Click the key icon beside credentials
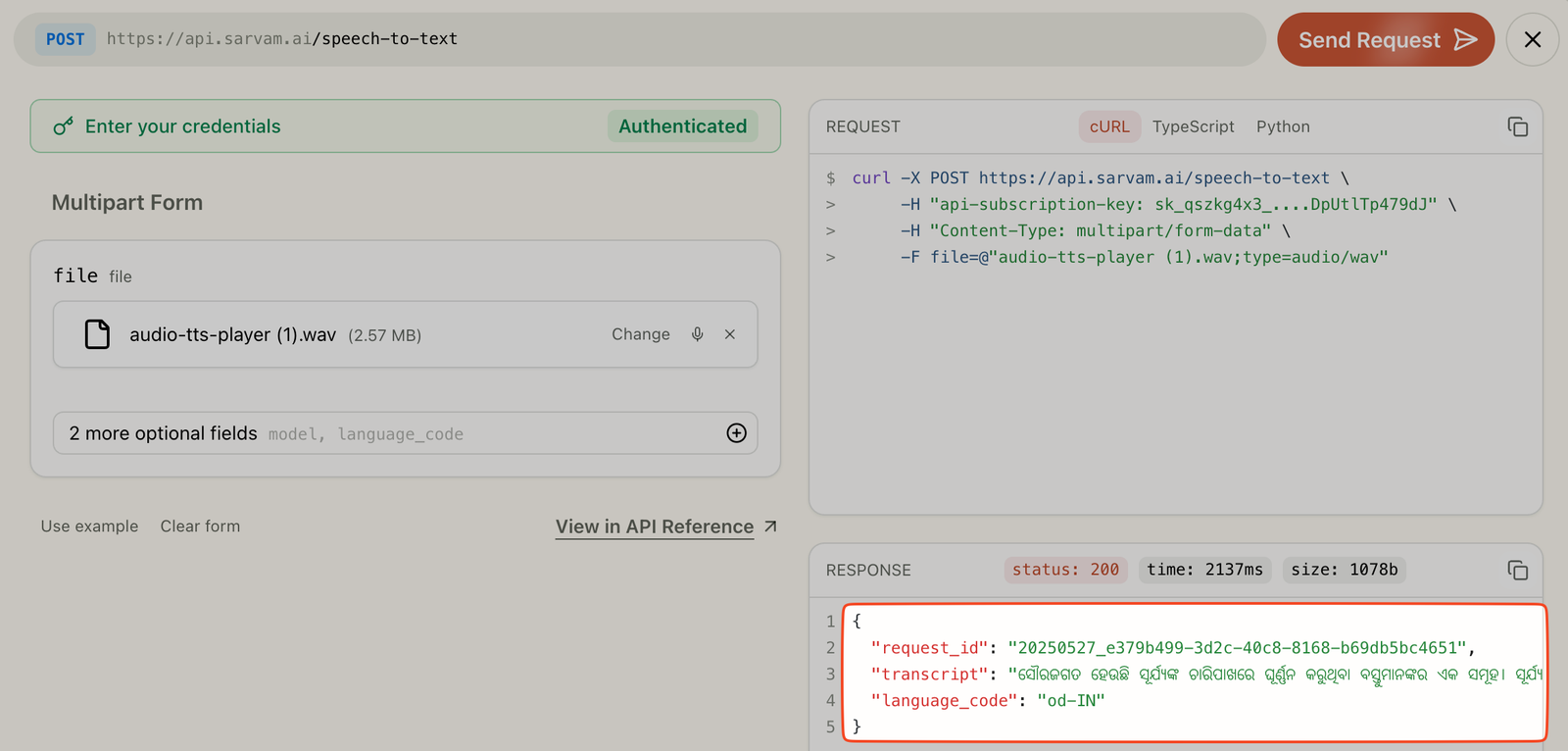The height and width of the screenshot is (751, 1568). point(63,126)
